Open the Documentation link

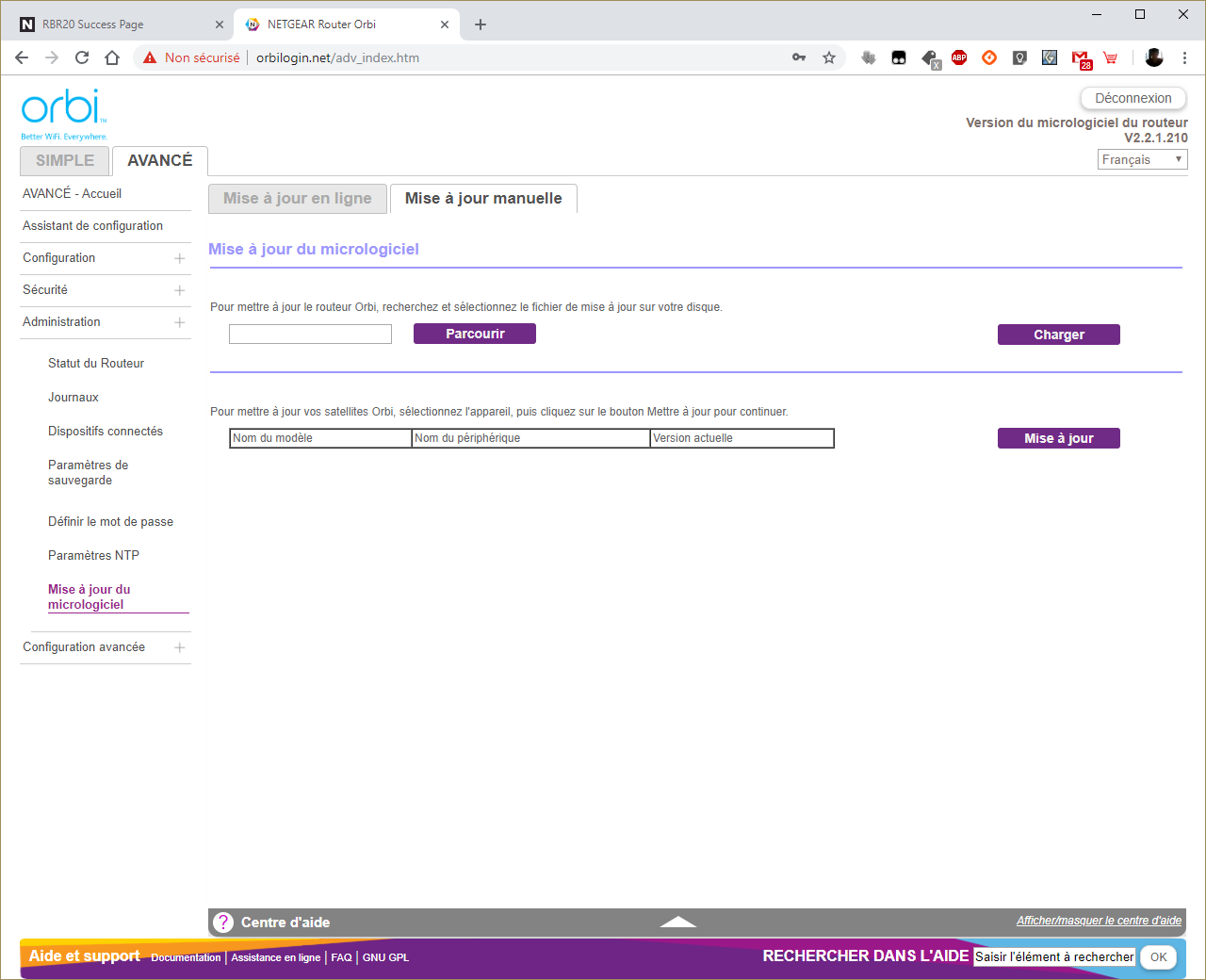(186, 957)
